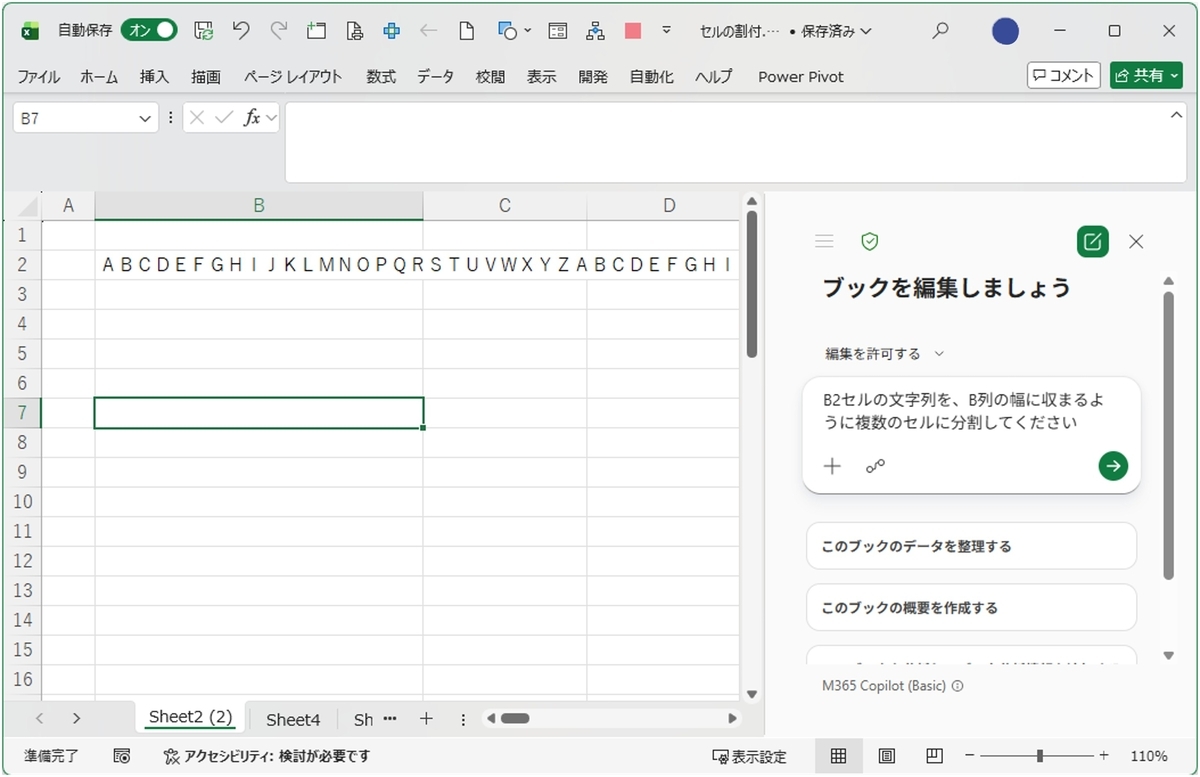The height and width of the screenshot is (777, 1200).
Task: Click the macro recording icon in status bar
Action: (122, 756)
